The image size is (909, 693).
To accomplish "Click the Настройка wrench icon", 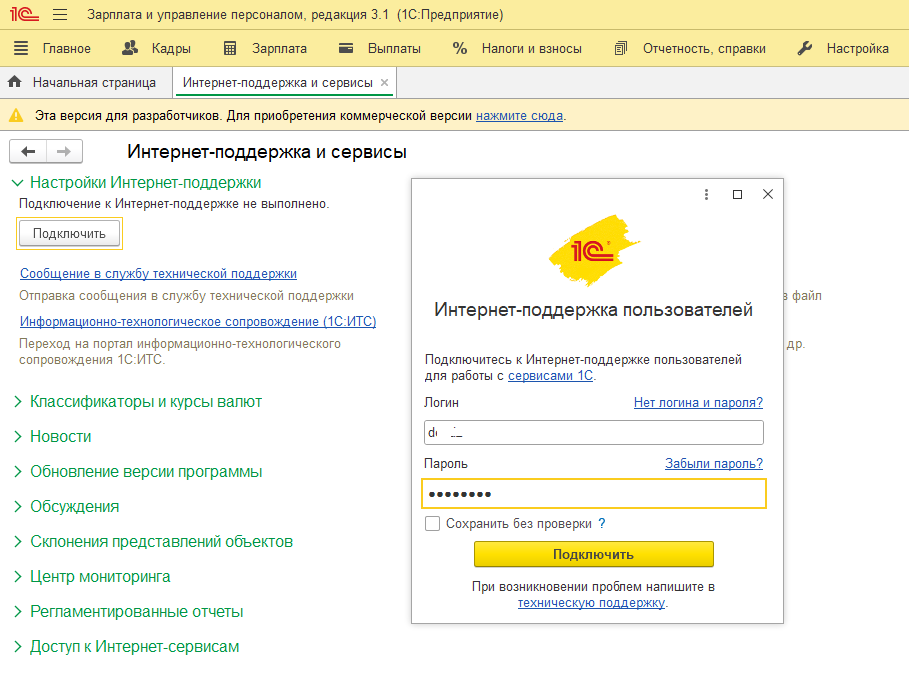I will [805, 48].
